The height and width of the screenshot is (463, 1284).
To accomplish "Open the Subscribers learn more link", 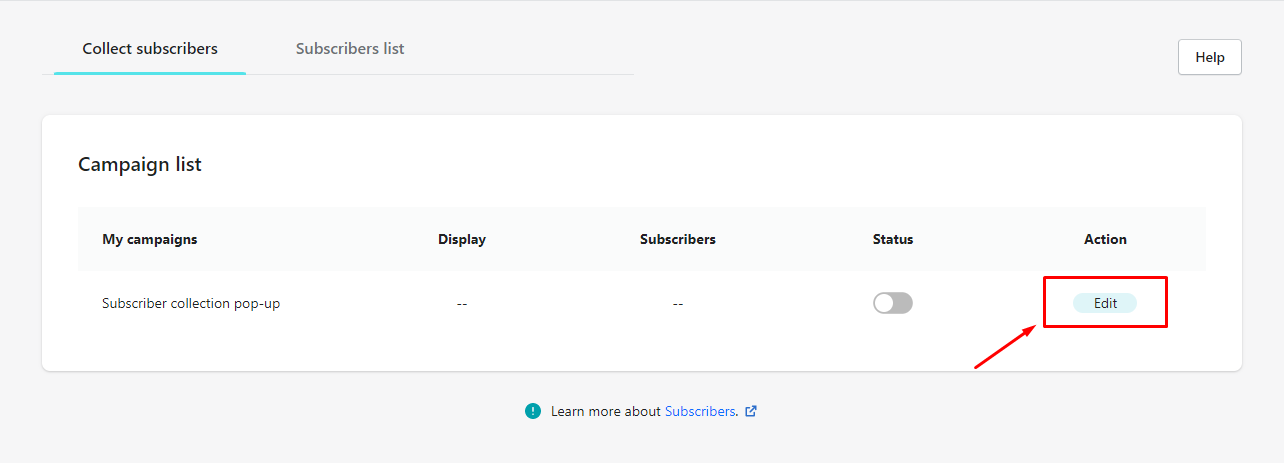I will [x=700, y=411].
